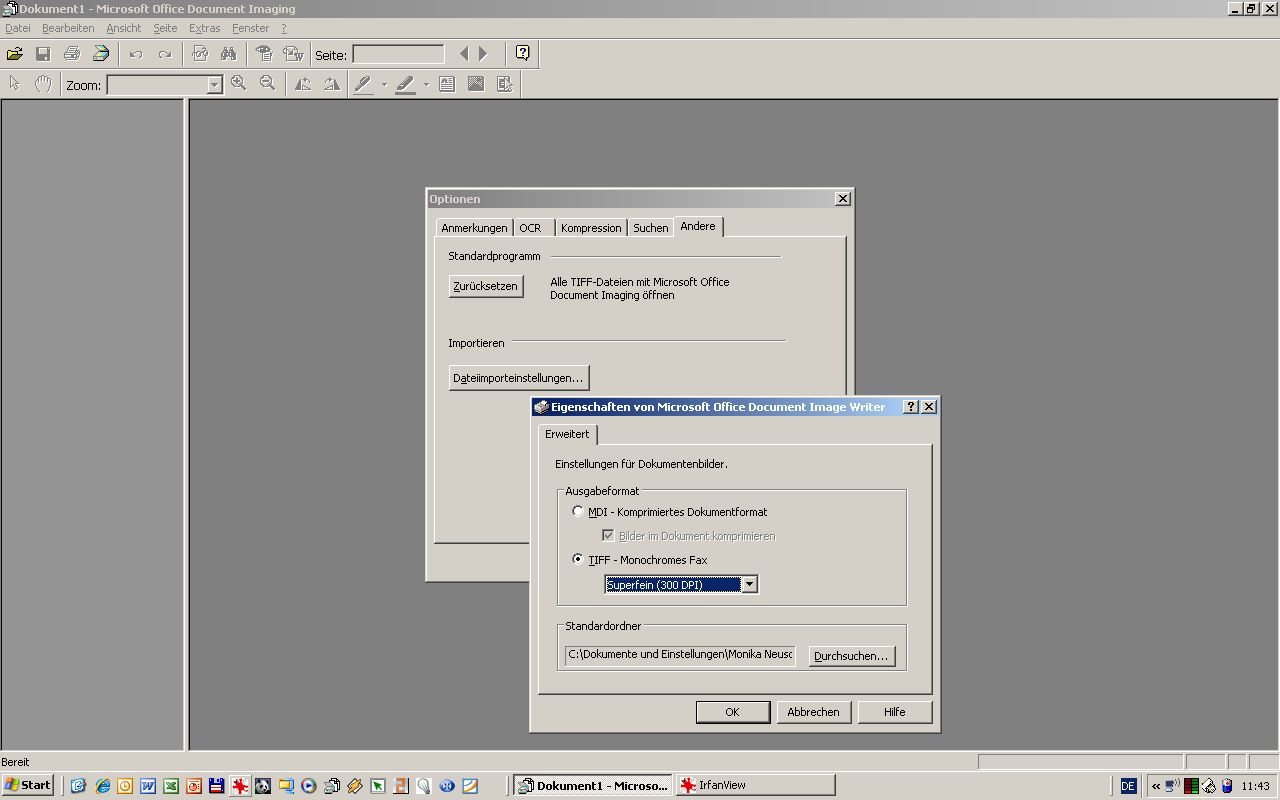Open the Fenster menu
Image resolution: width=1280 pixels, height=800 pixels.
[250, 28]
